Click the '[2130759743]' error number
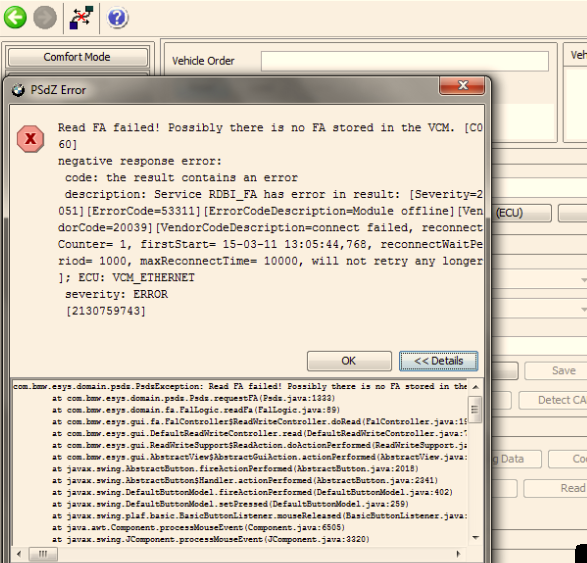Screen dimensions: 587x563 click(106, 311)
